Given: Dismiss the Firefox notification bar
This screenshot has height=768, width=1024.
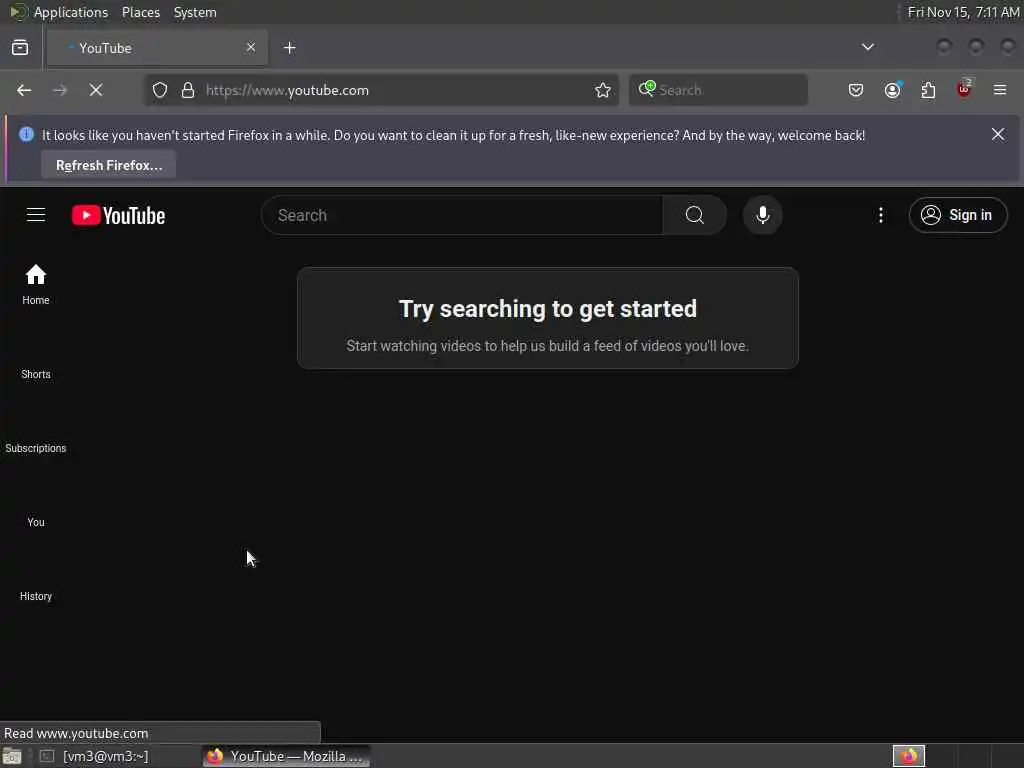Looking at the screenshot, I should (x=998, y=135).
